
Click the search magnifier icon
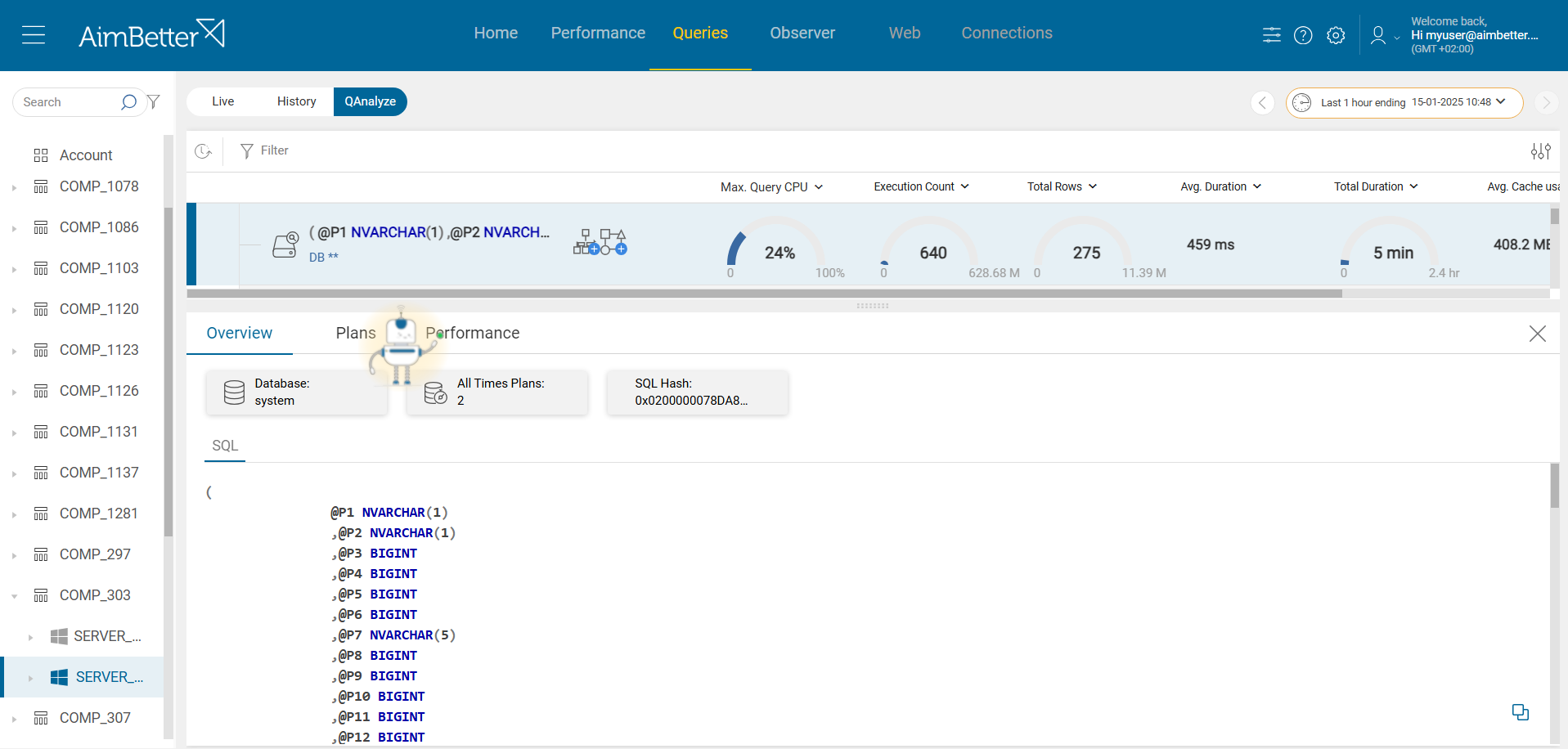point(128,102)
